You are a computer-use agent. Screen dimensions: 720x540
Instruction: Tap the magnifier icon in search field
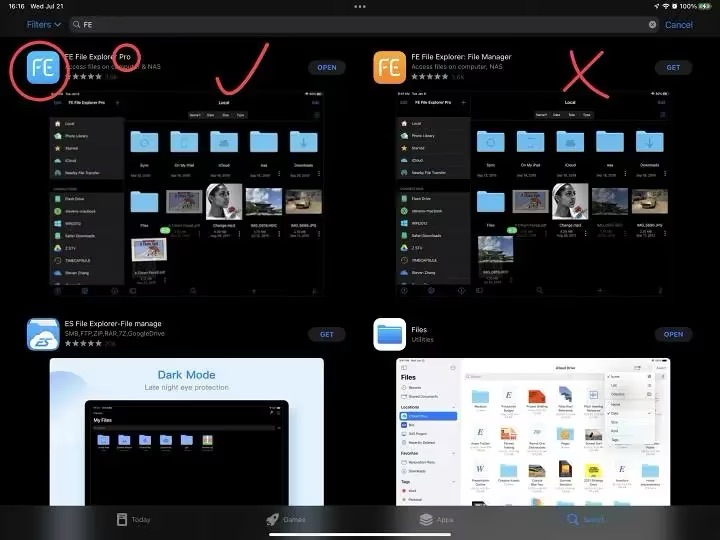click(x=77, y=24)
